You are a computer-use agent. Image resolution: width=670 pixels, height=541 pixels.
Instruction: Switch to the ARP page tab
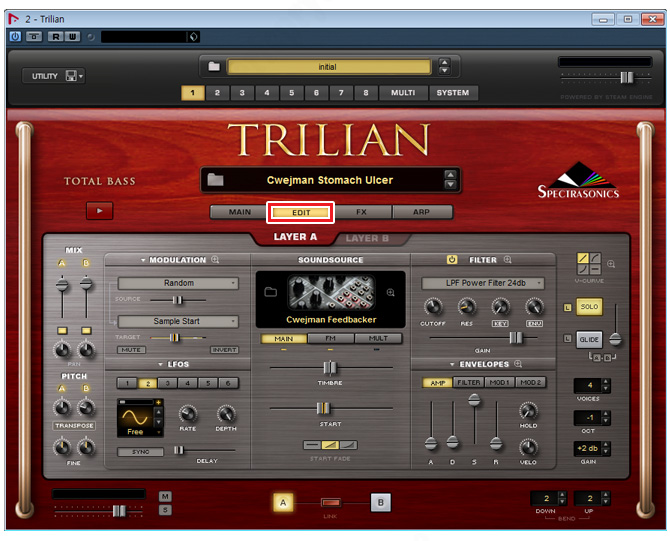421,212
